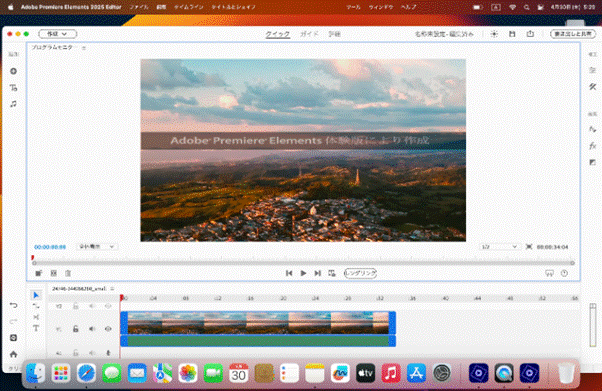Open the Titles panel icon in left sidebar
The height and width of the screenshot is (391, 602).
[x=13, y=88]
